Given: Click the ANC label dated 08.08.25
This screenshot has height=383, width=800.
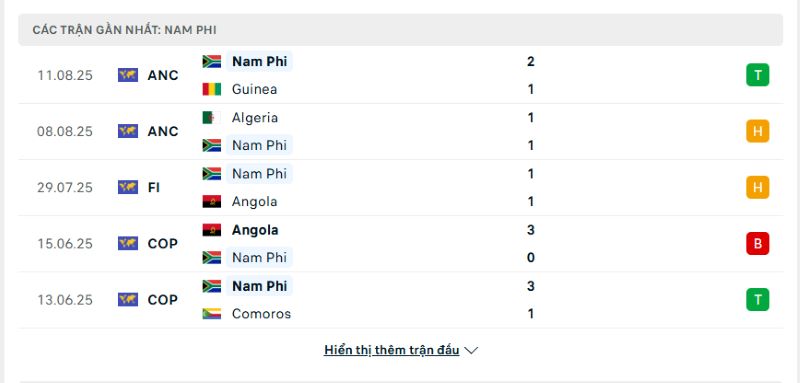Looking at the screenshot, I should coord(163,132).
